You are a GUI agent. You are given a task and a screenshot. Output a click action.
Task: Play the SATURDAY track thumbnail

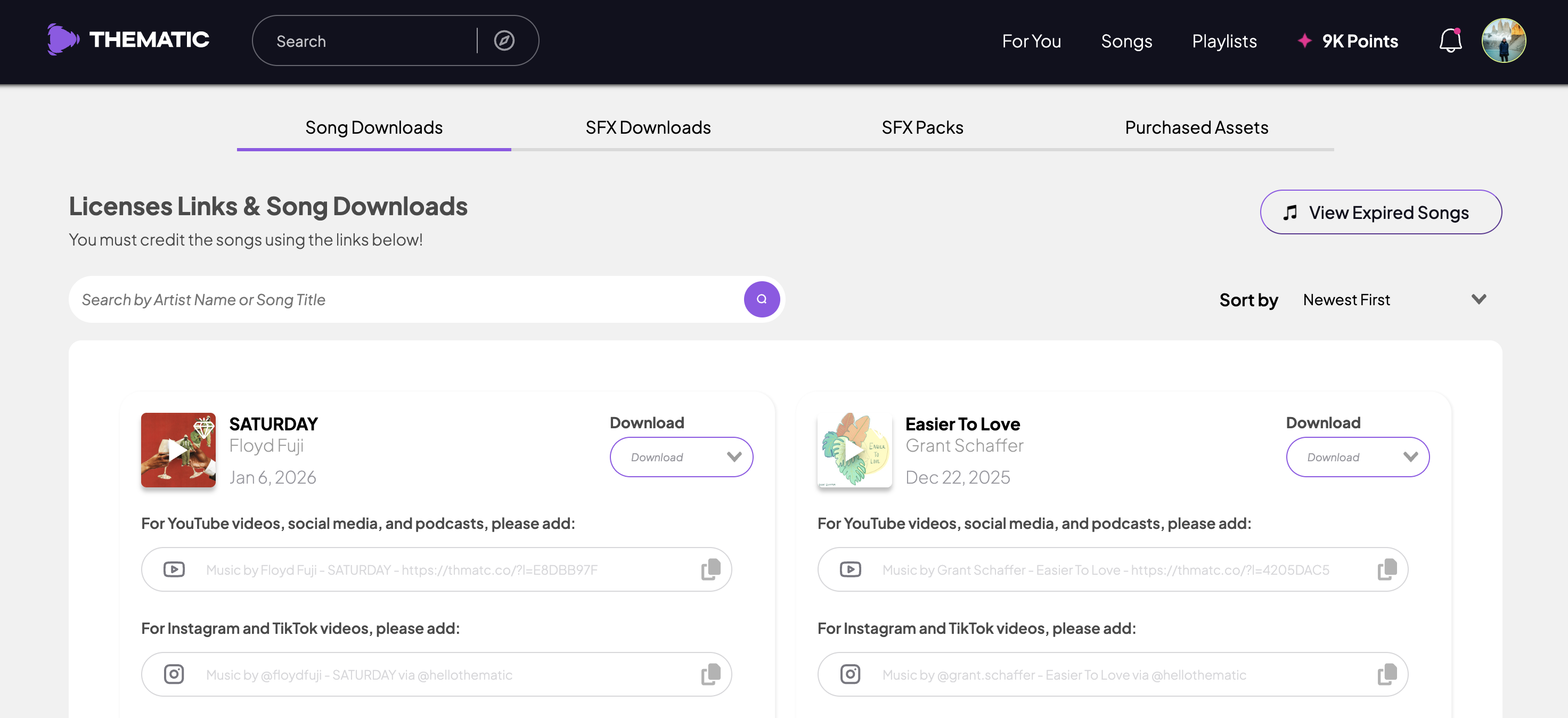pos(178,450)
